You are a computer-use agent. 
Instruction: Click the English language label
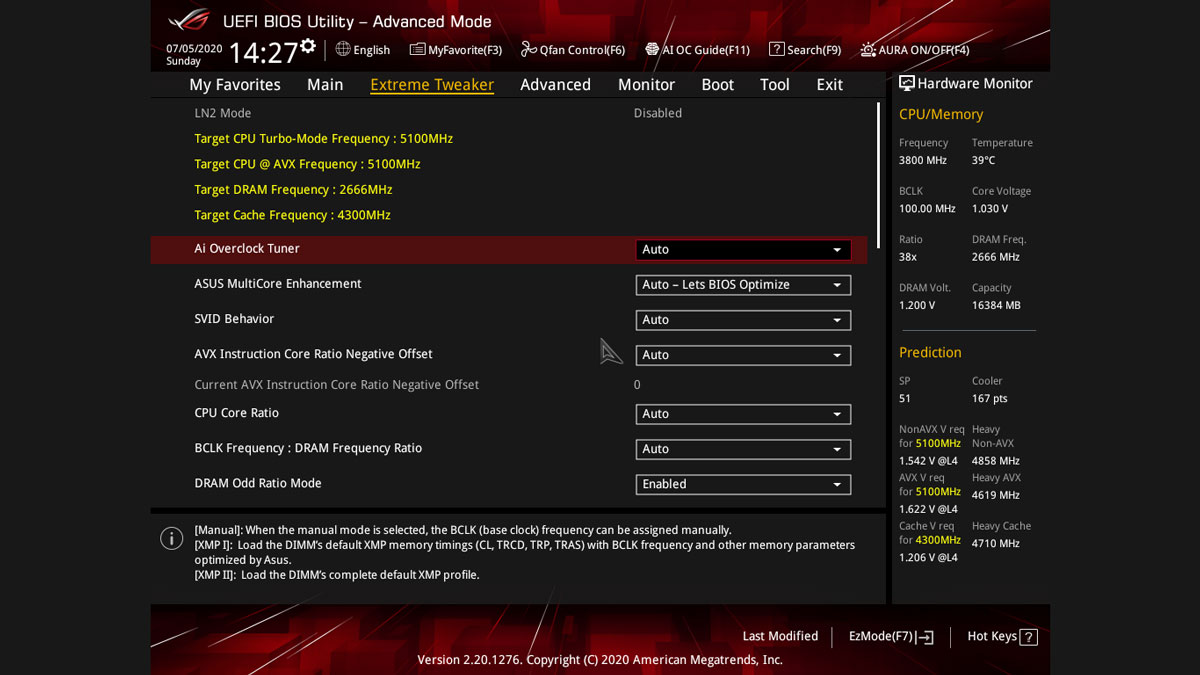371,50
